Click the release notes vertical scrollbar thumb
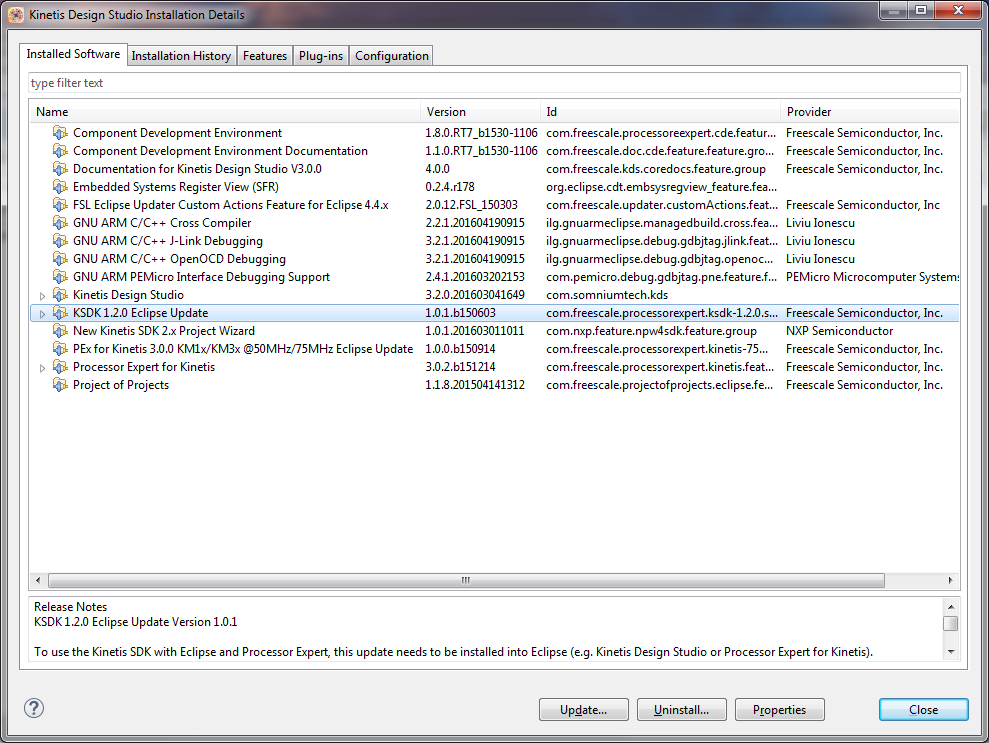 point(951,624)
